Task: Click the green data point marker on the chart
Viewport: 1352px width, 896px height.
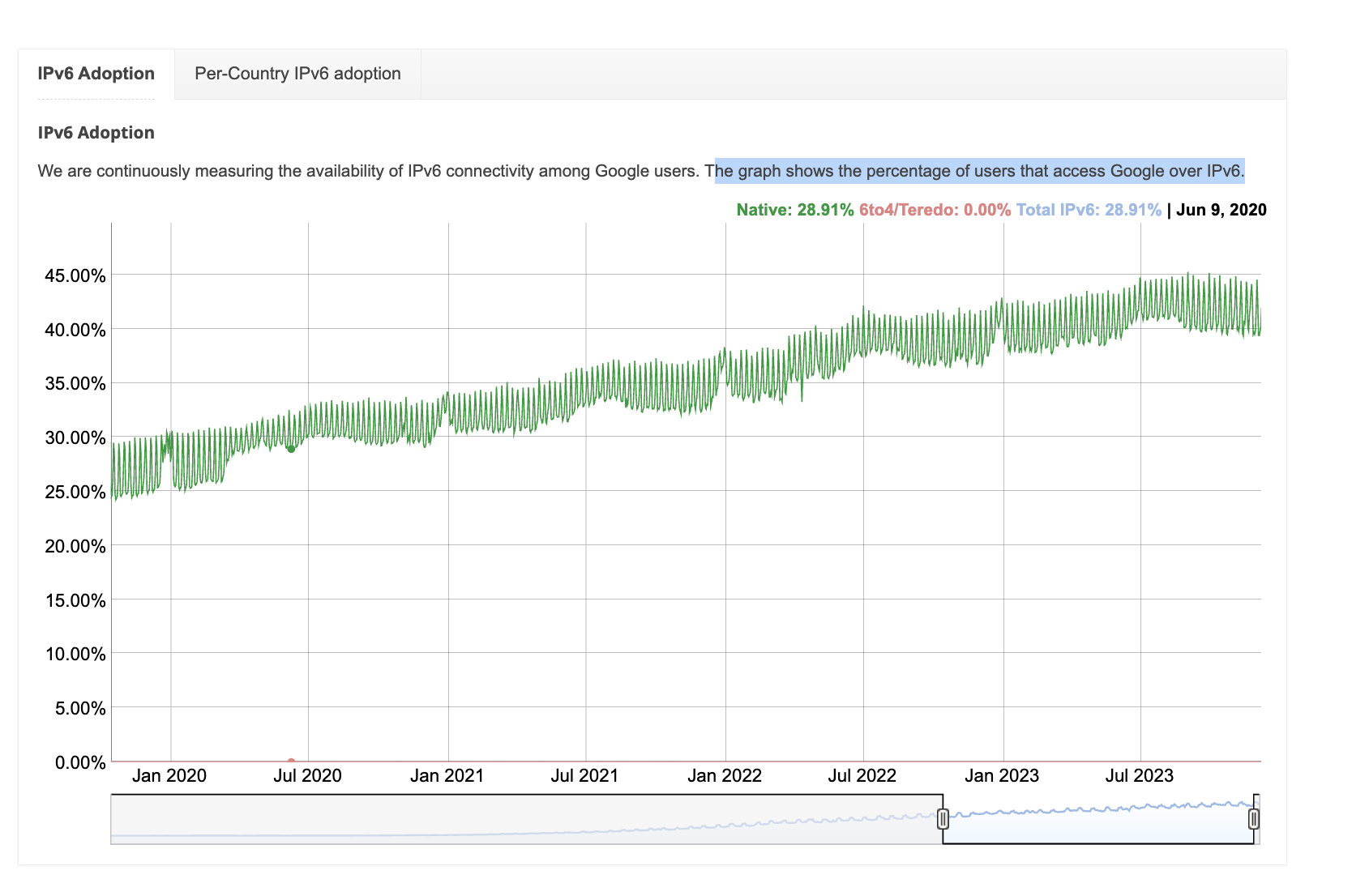Action: pos(291,449)
